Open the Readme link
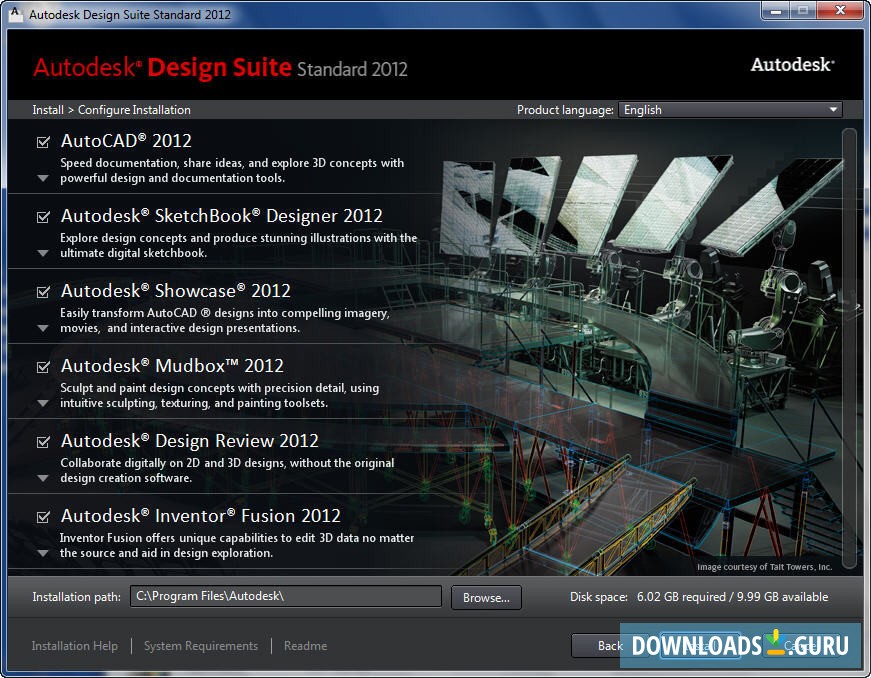 [305, 646]
